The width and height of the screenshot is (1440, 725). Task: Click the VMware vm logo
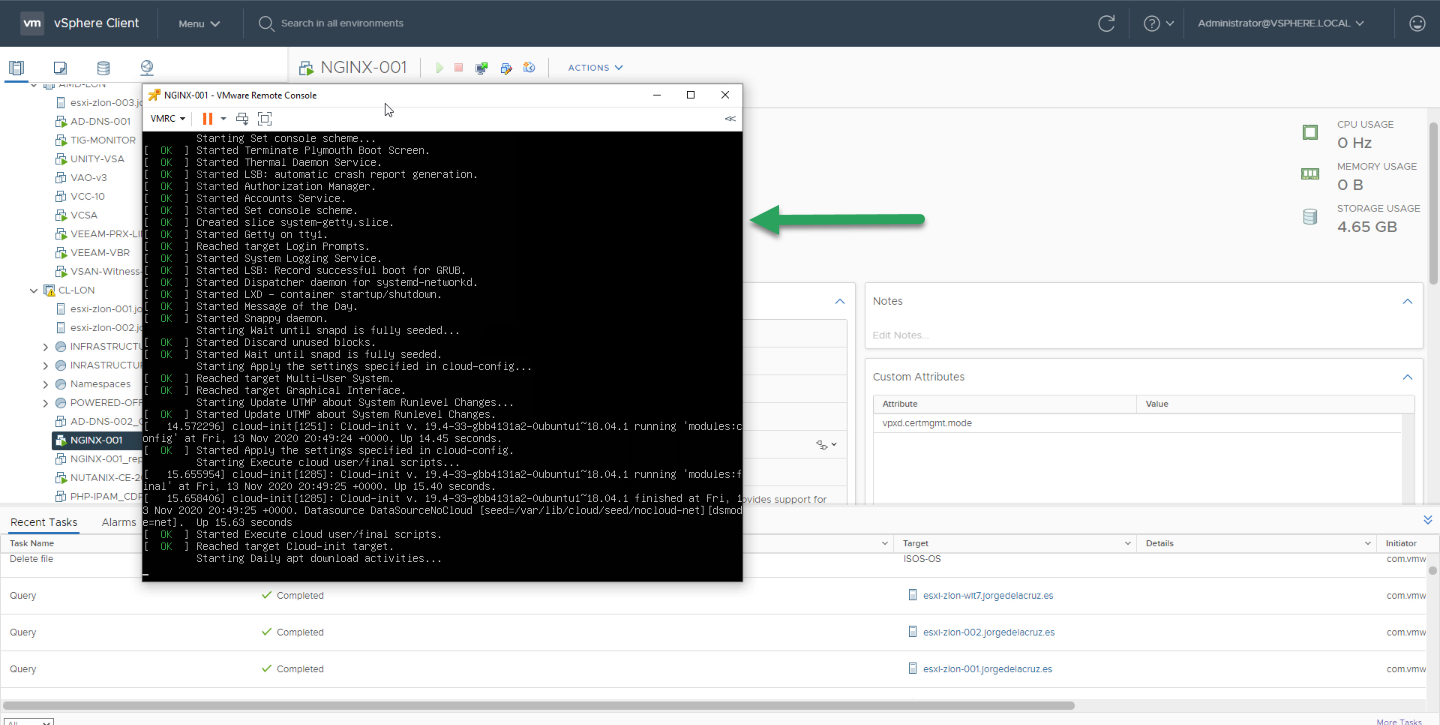click(32, 23)
